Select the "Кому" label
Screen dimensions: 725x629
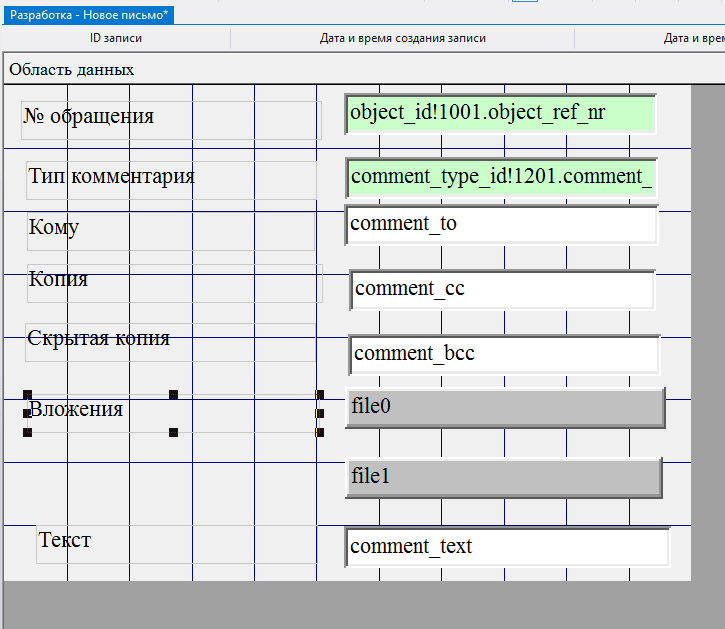click(54, 228)
